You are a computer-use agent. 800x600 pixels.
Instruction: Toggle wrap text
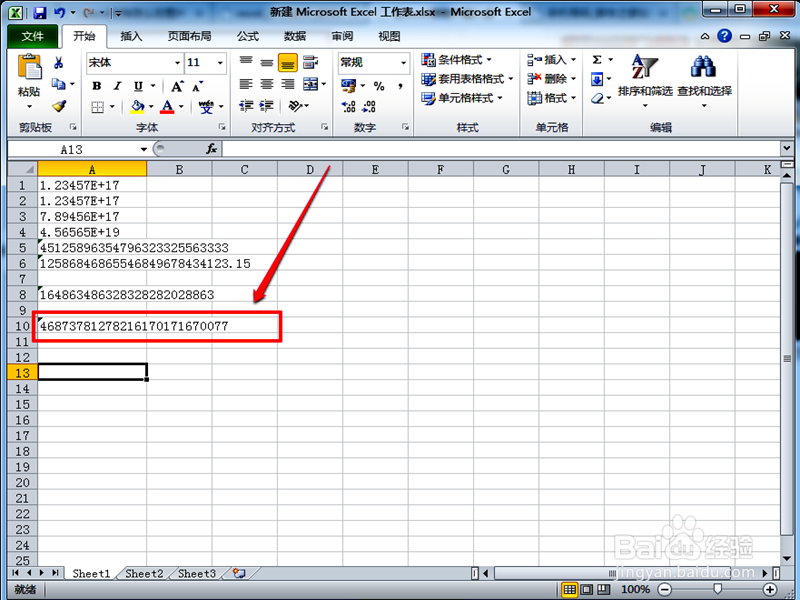[310, 62]
